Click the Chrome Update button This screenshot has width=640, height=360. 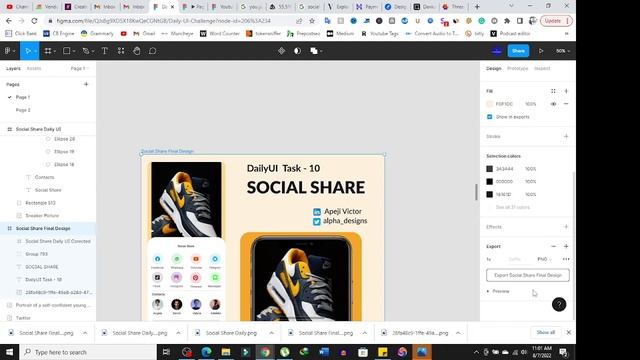(x=556, y=21)
